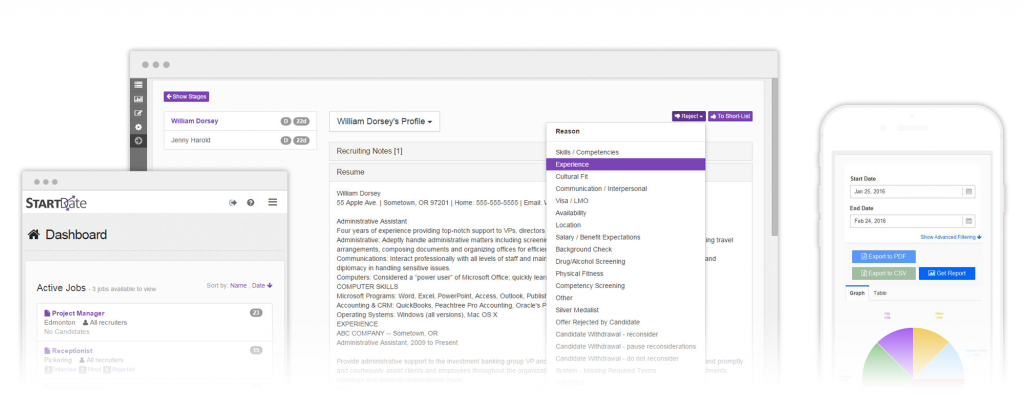Click the Show Stages button

186,97
